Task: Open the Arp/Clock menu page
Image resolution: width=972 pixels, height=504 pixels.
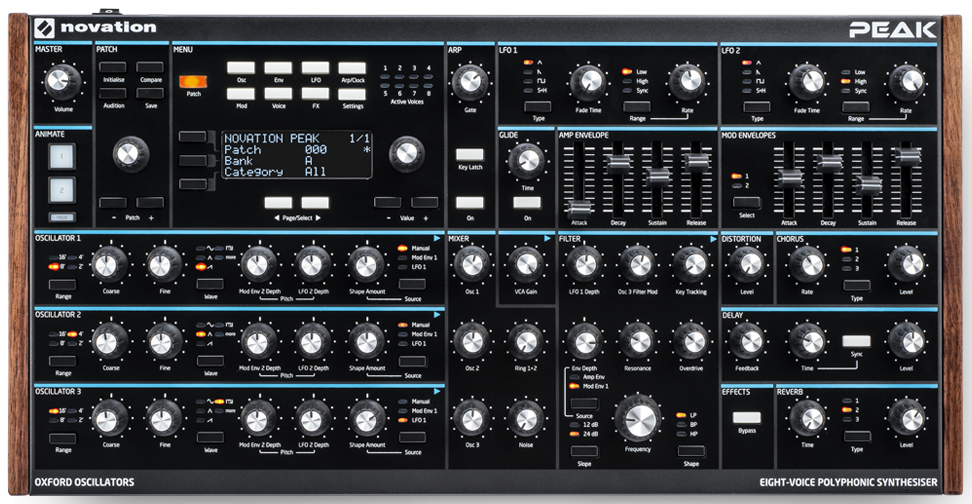Action: click(352, 68)
